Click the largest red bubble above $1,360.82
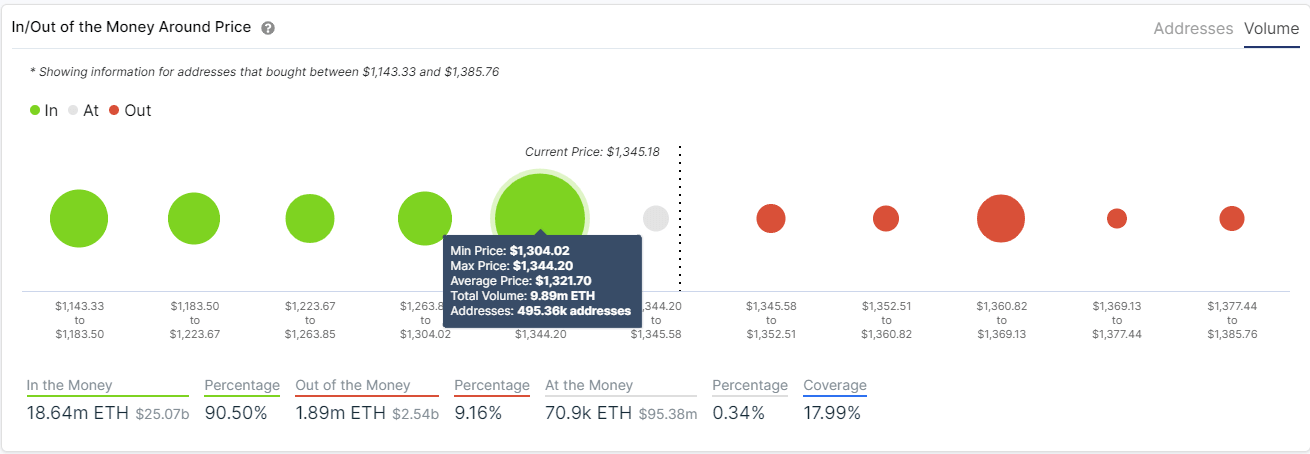The width and height of the screenshot is (1310, 454). tap(1001, 218)
